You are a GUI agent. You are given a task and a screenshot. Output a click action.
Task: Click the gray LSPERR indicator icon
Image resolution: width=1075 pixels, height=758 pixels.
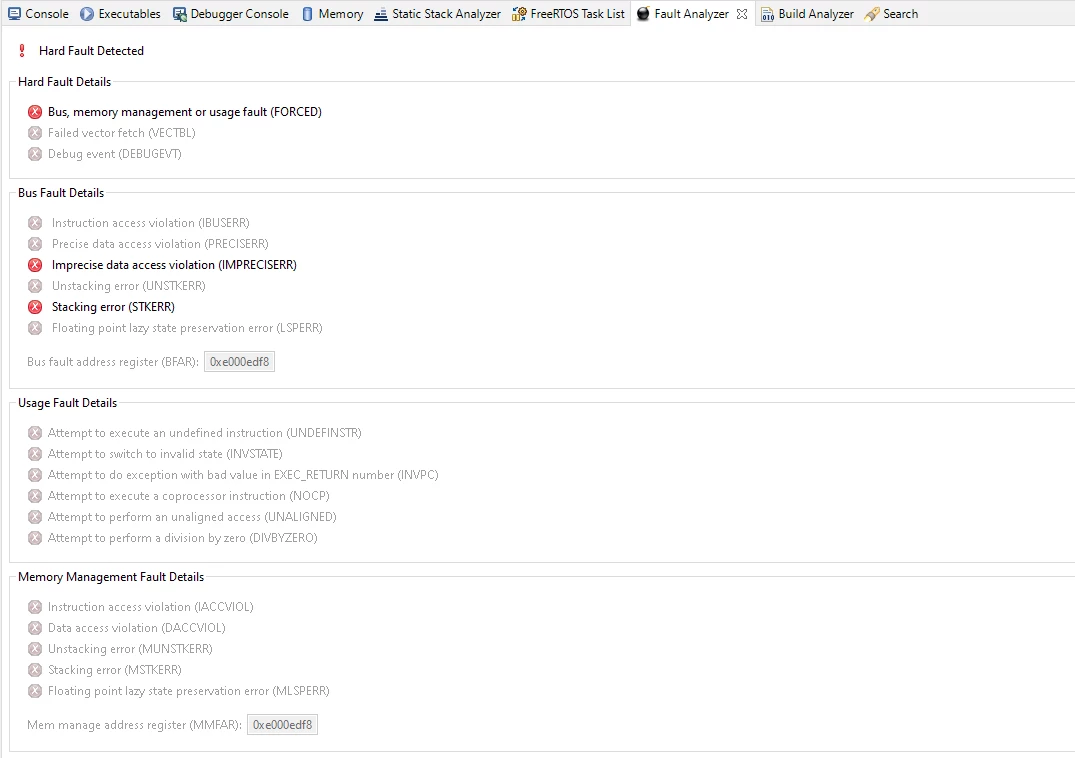click(35, 328)
